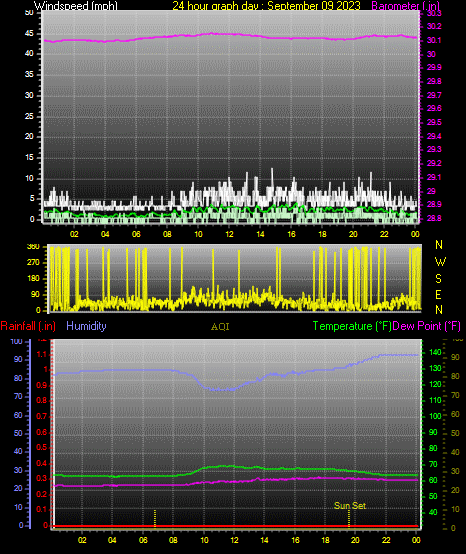Click barometer axis value 28.8
The image size is (466, 554).
click(434, 218)
